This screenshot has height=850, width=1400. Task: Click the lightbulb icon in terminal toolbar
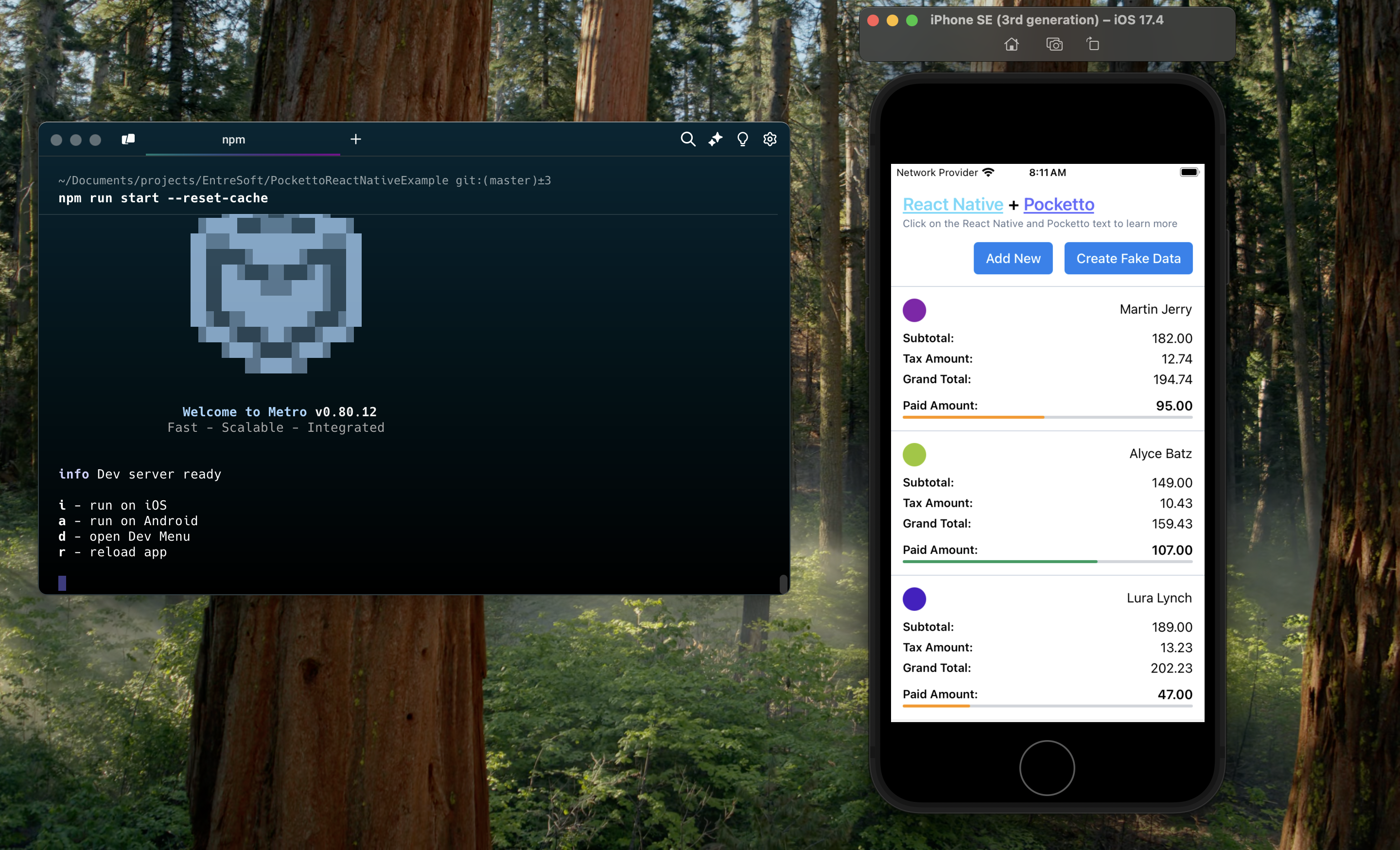point(742,139)
